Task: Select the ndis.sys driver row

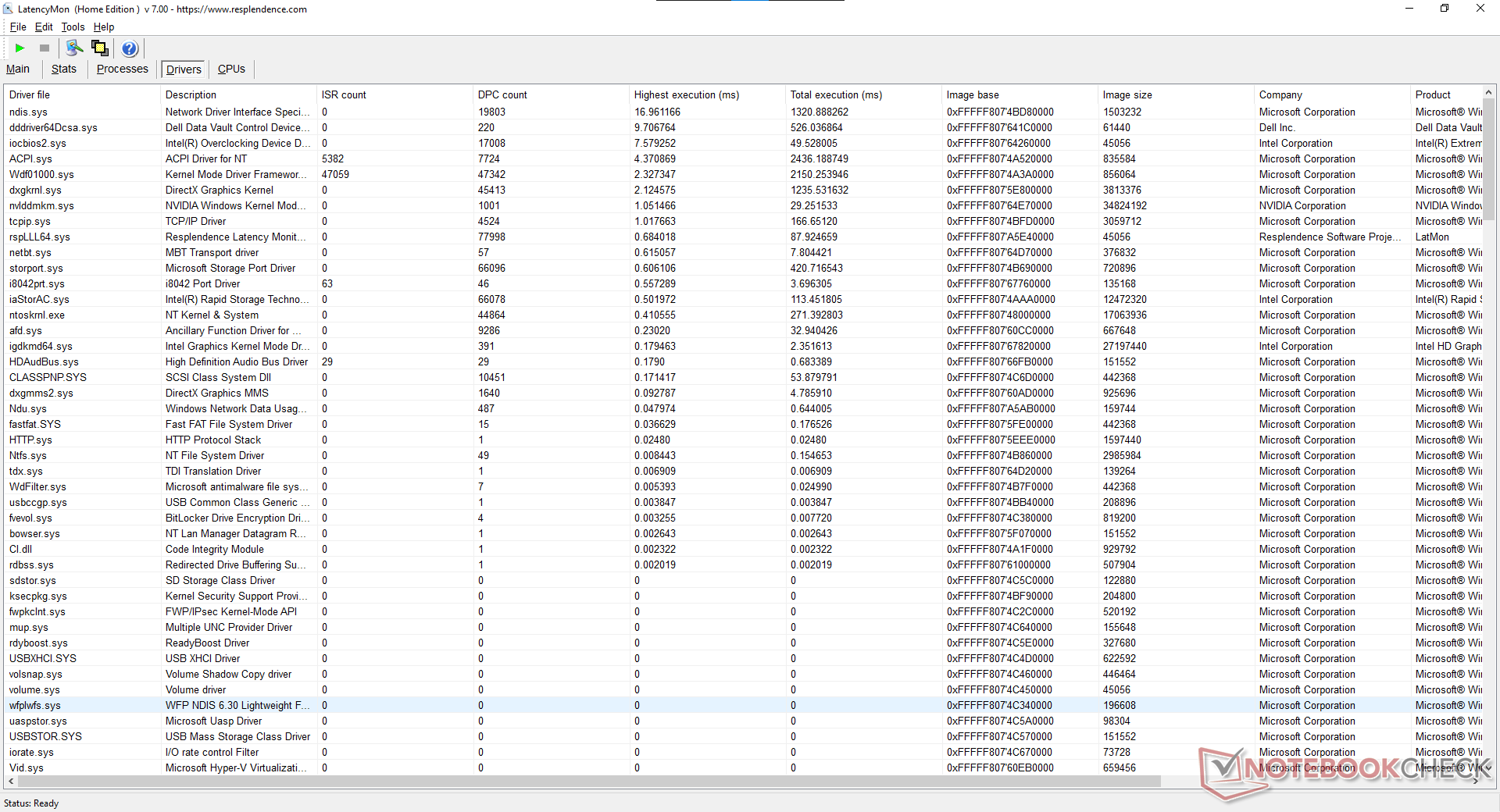Action: pos(744,112)
